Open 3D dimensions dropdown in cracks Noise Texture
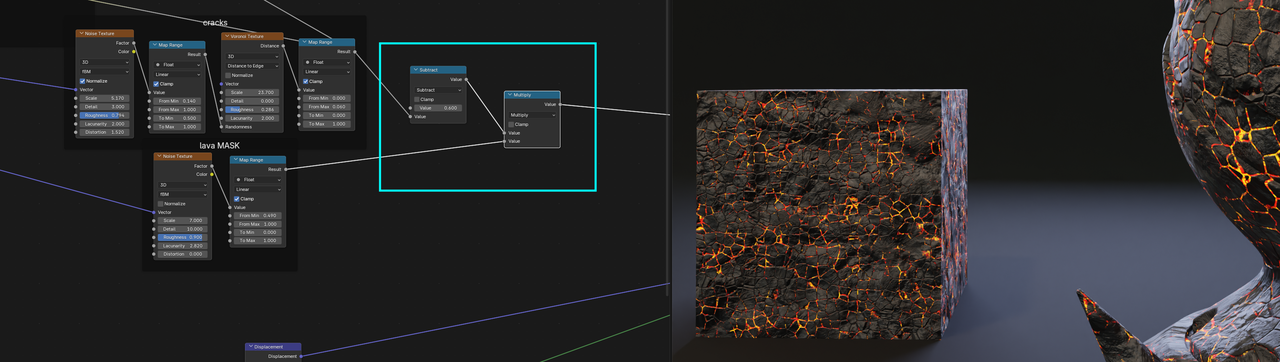Screen dimensions: 1280x362 point(105,62)
